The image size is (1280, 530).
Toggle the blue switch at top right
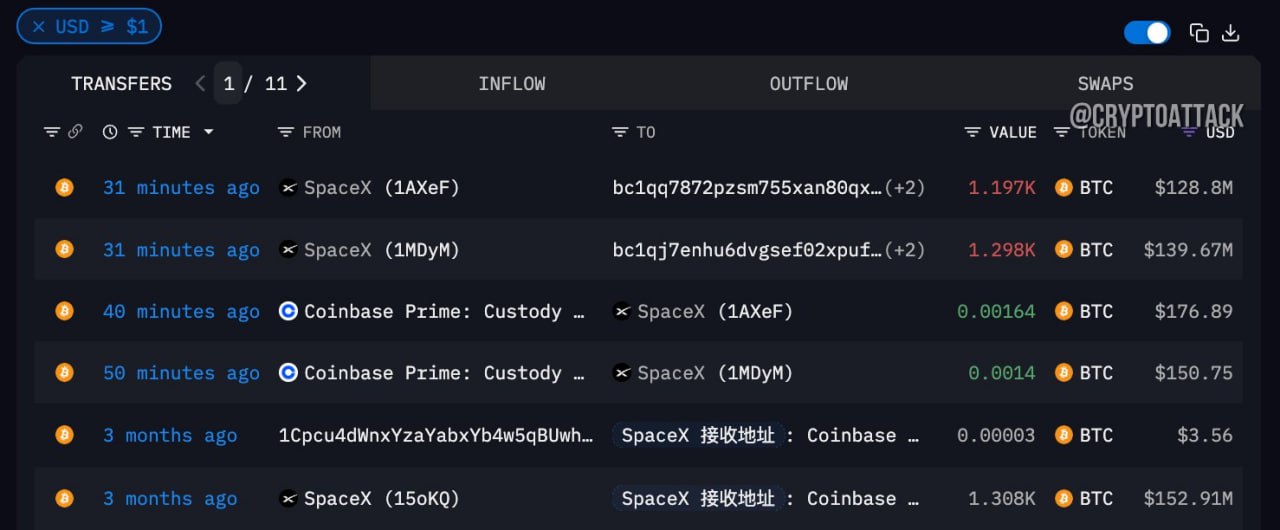coord(1147,32)
